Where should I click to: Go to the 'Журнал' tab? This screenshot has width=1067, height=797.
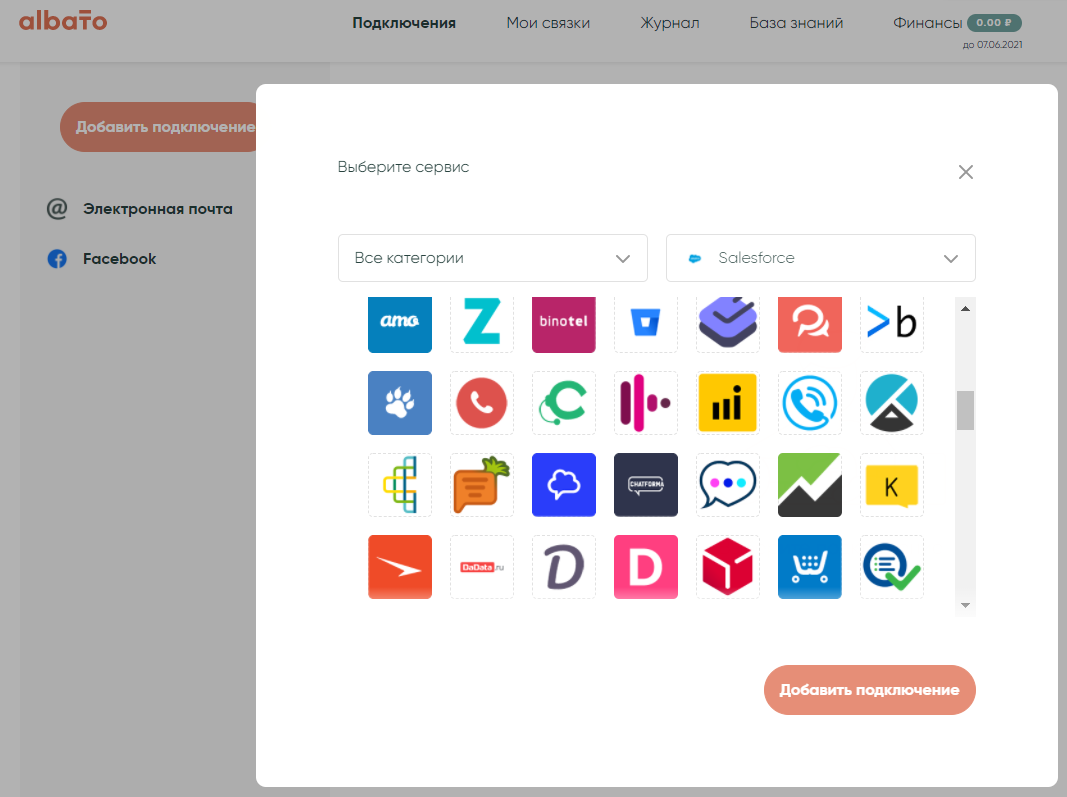coord(670,23)
